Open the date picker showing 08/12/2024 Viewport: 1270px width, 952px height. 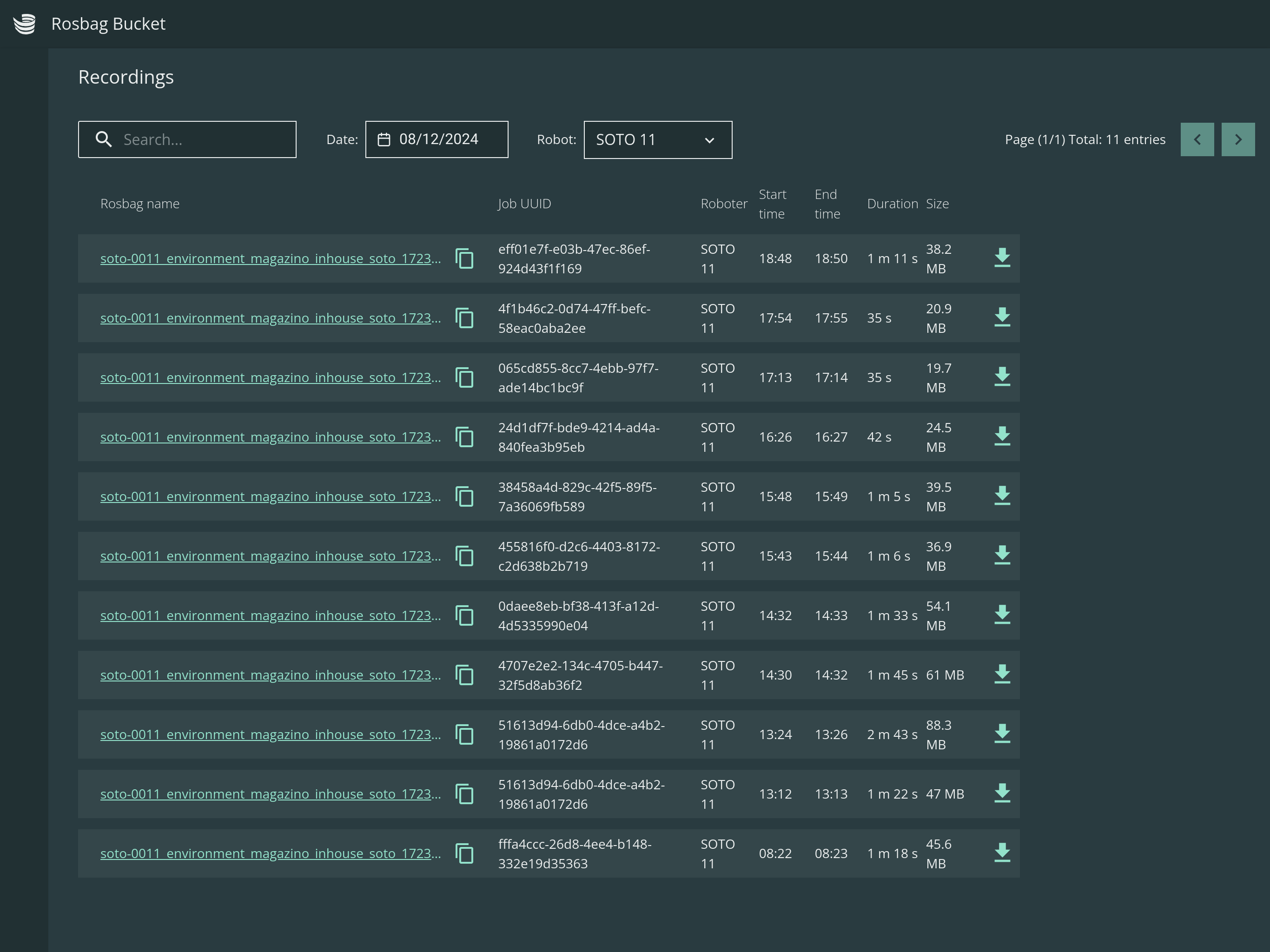pyautogui.click(x=438, y=139)
